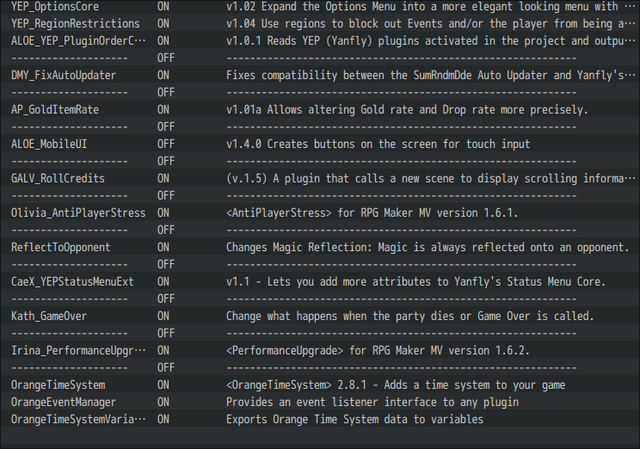Select the AP_GoldItemRate plugin name

point(55,110)
